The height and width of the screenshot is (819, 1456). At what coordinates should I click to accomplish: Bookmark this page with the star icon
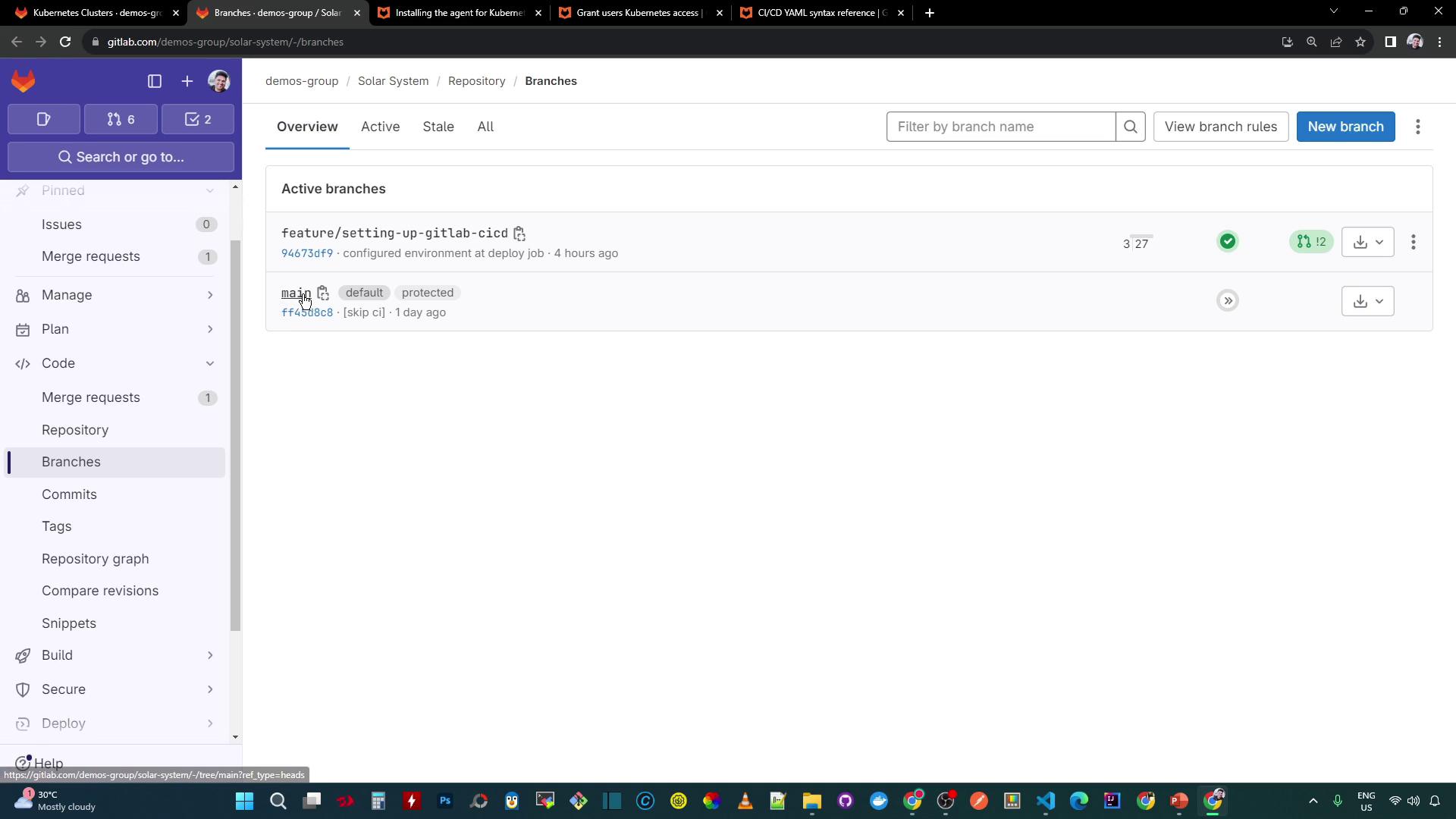(x=1360, y=42)
